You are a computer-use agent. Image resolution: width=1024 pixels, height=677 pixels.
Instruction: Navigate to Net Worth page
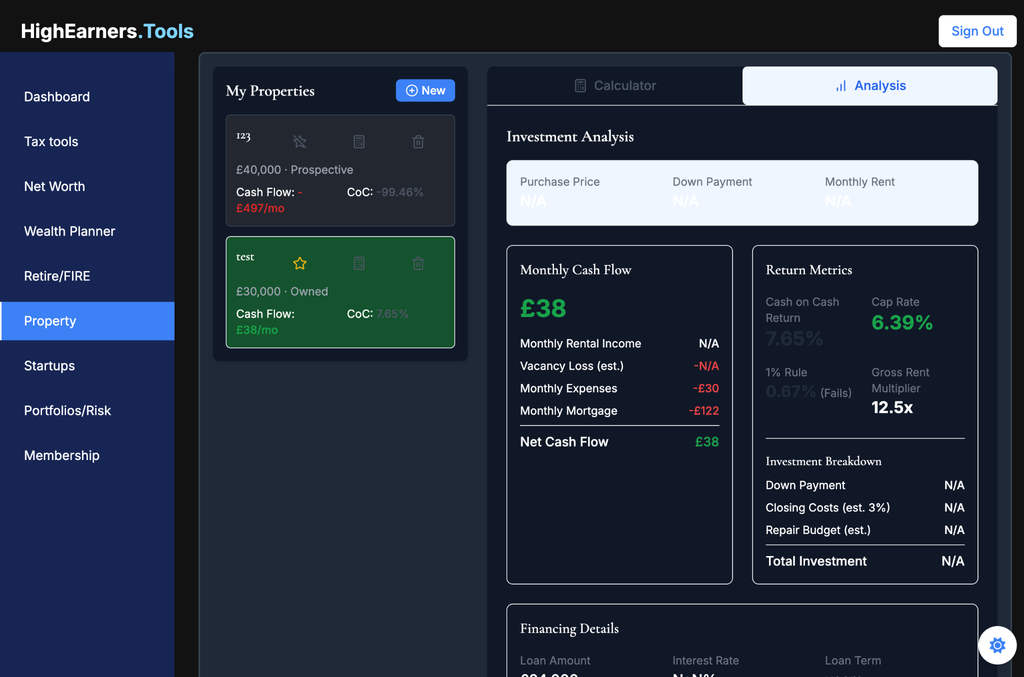(55, 187)
